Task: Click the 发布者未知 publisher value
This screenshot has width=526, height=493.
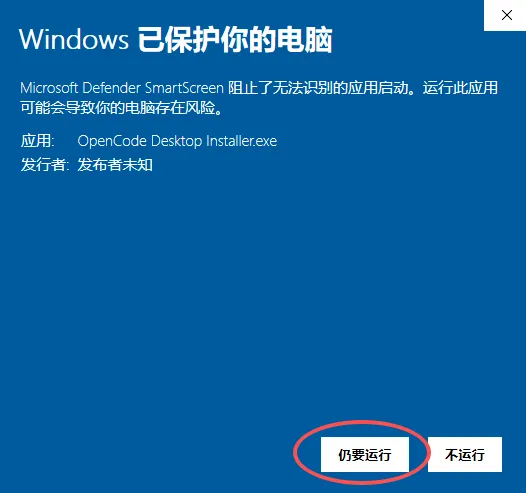Action: (115, 165)
